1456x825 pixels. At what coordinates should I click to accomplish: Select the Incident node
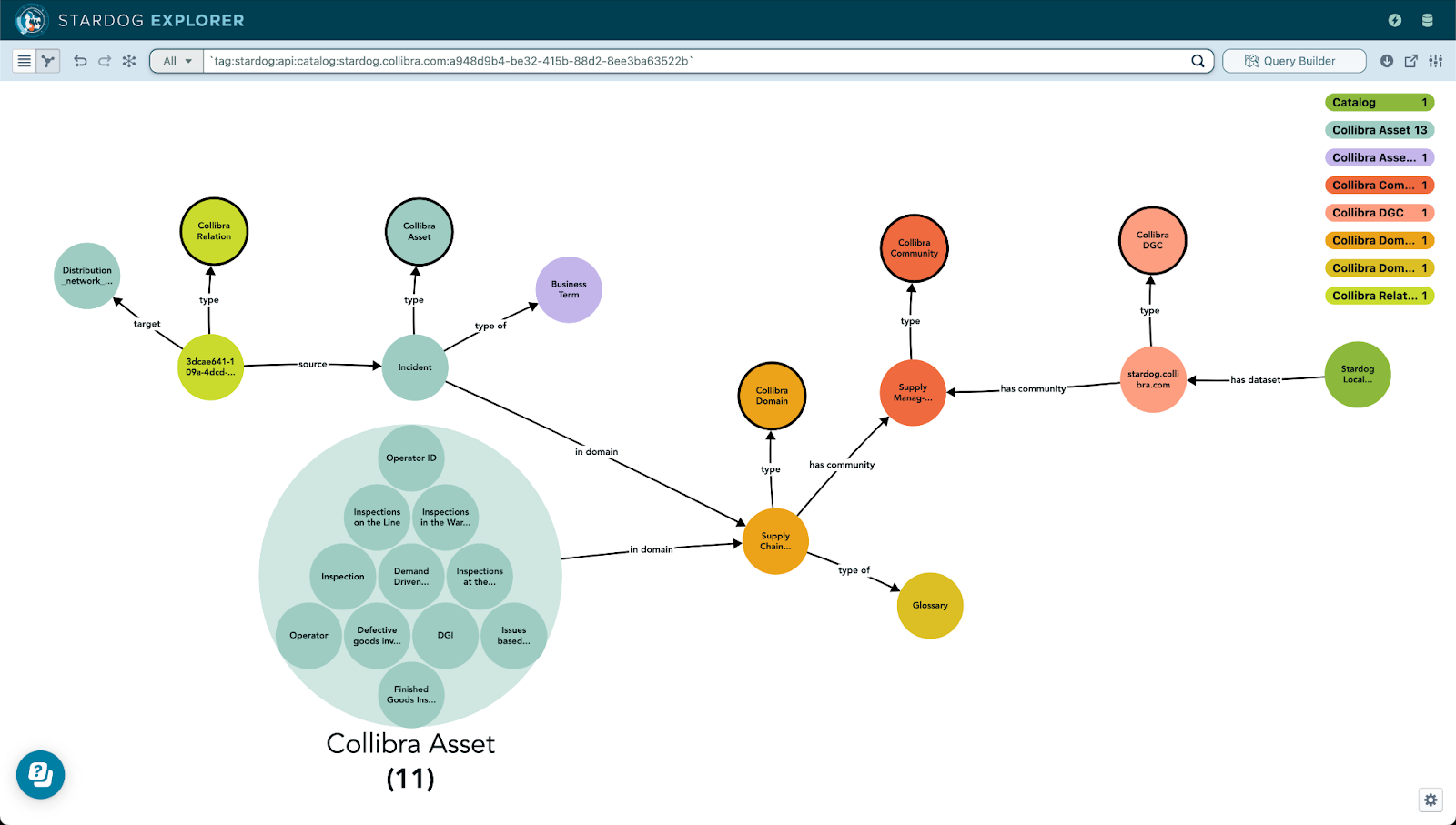[x=415, y=367]
